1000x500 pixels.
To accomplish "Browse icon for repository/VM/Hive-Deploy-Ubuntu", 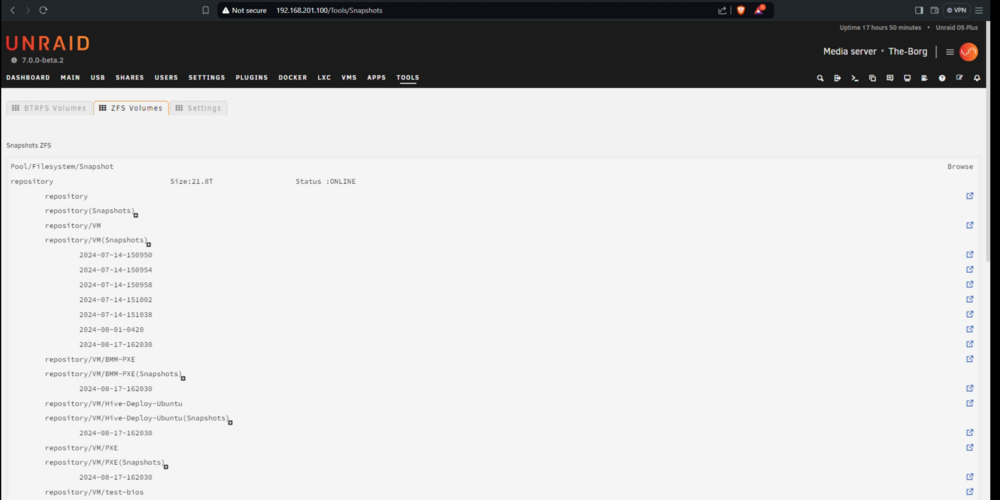I will [970, 403].
